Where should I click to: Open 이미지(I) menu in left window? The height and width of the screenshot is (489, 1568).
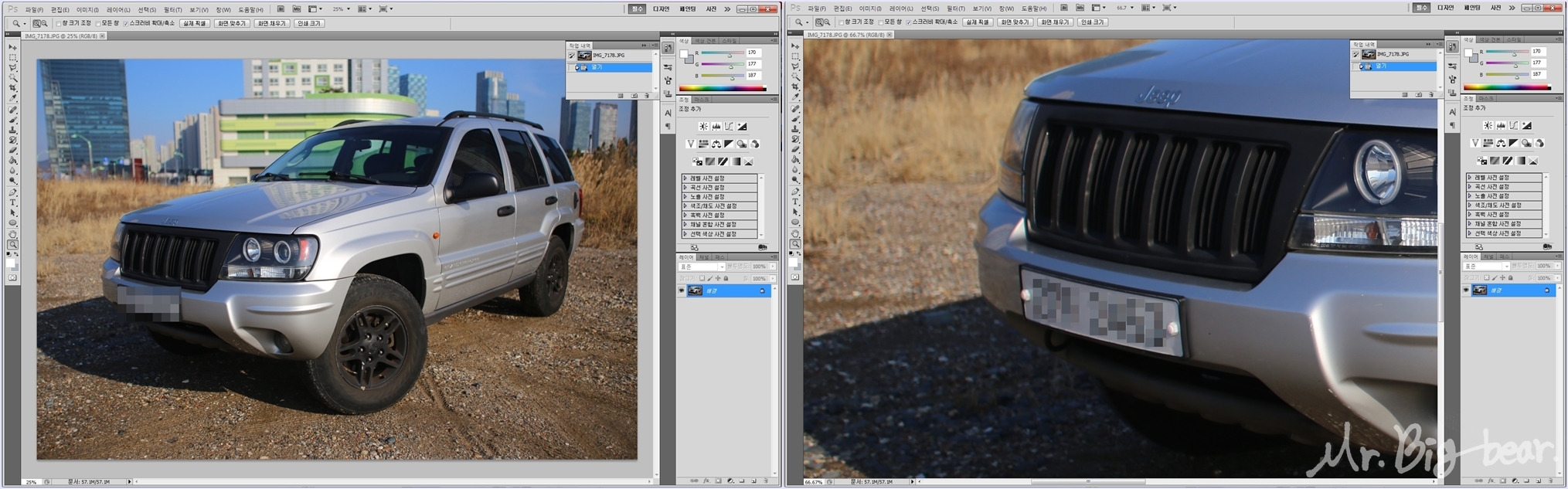click(87, 10)
